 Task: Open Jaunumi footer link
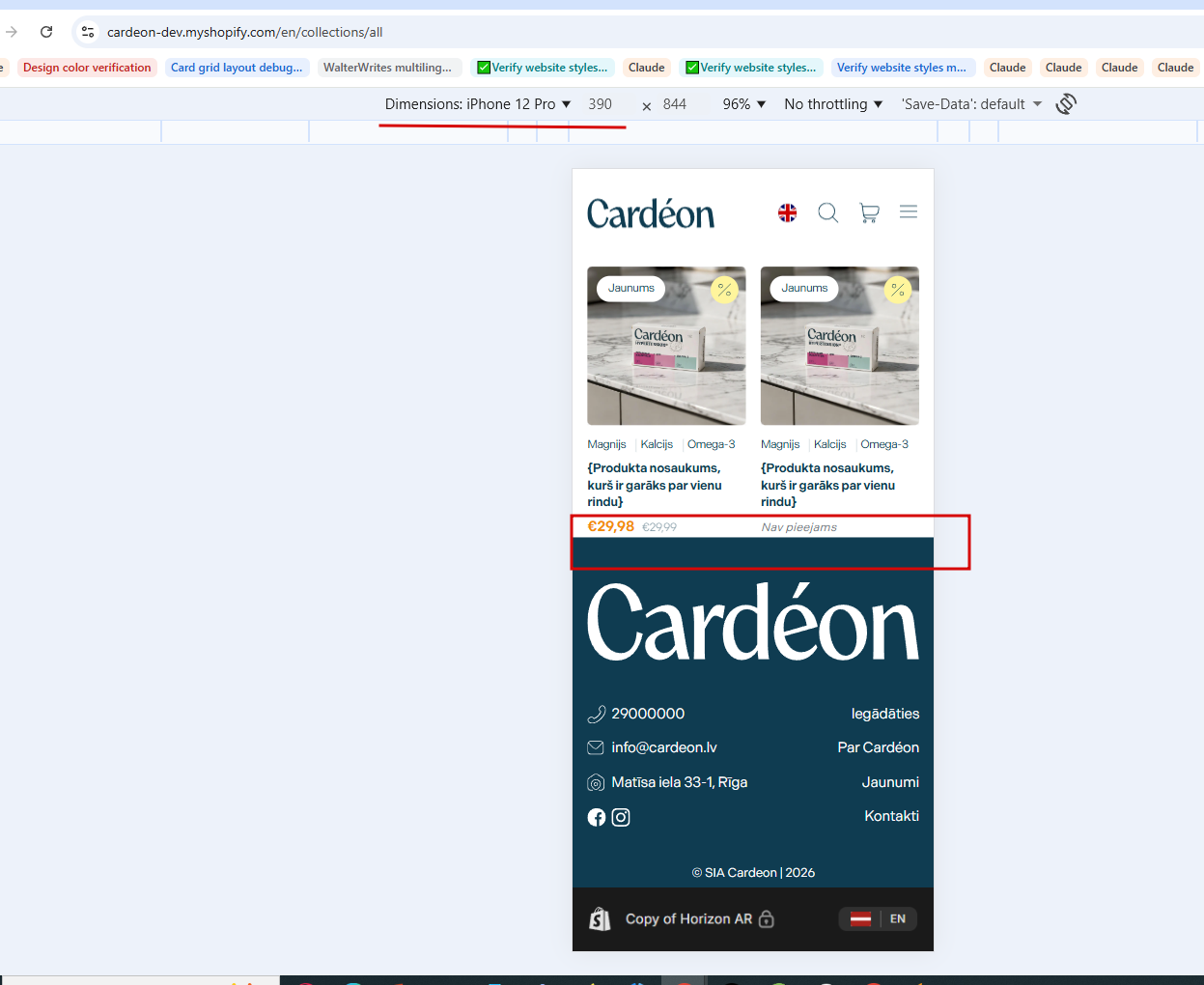click(890, 782)
